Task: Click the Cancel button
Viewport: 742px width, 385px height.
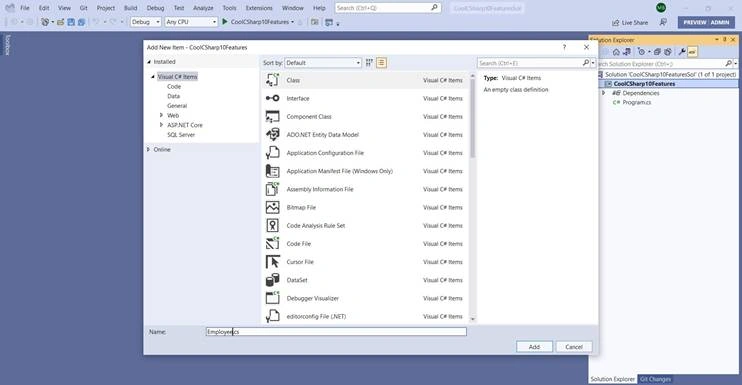Action: click(x=574, y=347)
